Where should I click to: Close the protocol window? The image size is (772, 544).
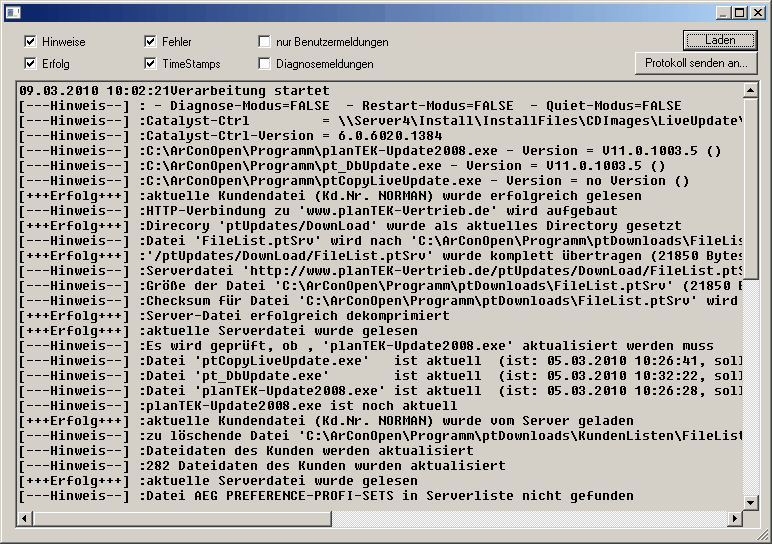[x=756, y=12]
